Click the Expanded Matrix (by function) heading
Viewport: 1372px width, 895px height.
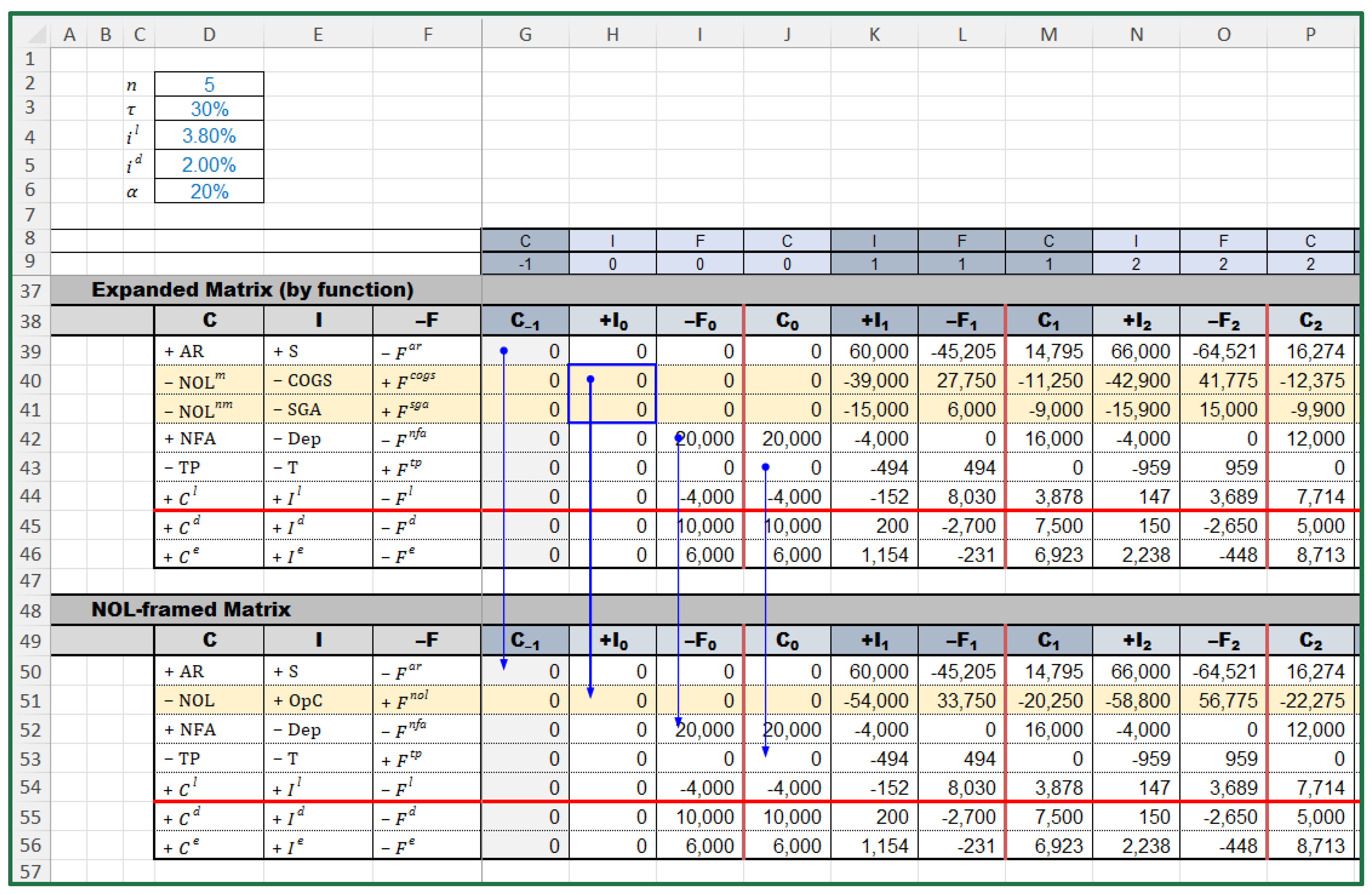pos(252,289)
